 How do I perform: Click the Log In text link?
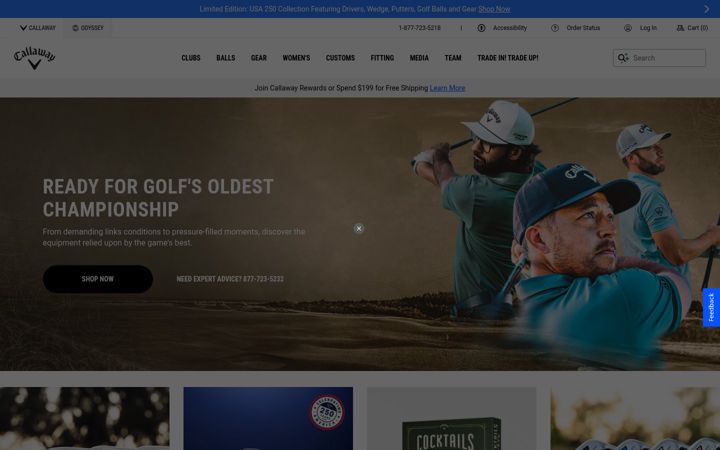coord(648,28)
